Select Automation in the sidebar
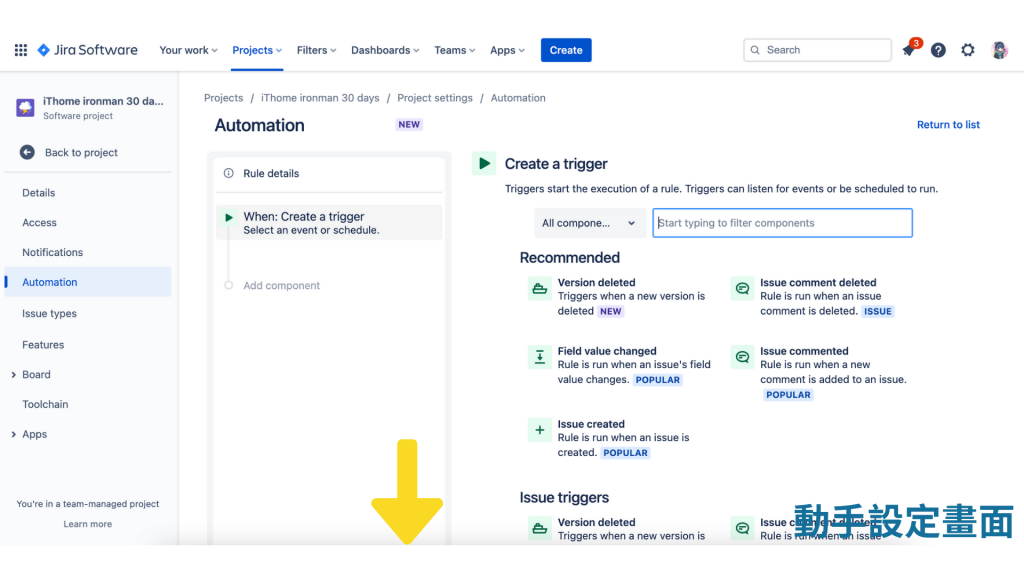 [88, 282]
